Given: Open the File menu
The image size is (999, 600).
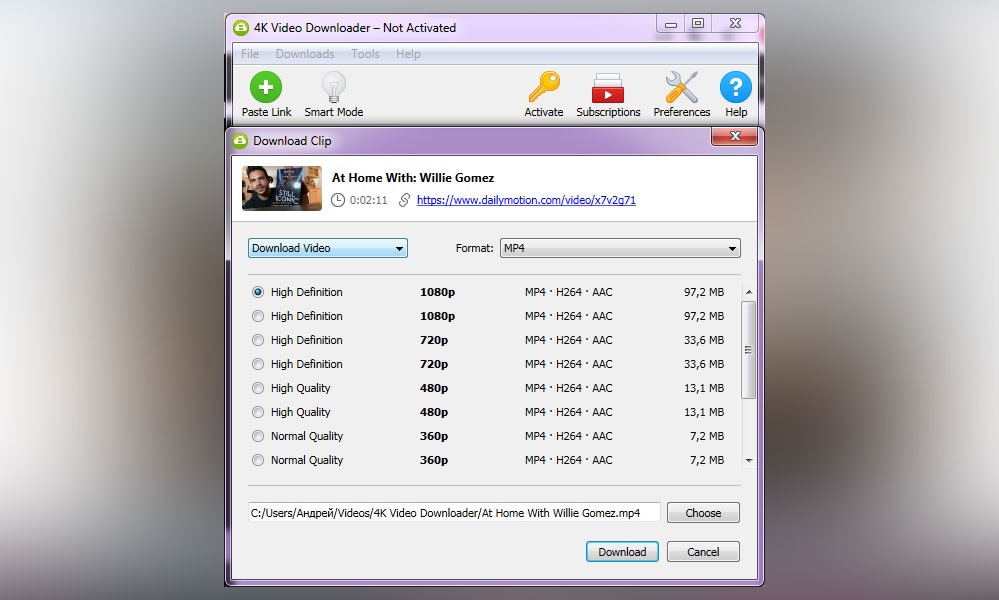Looking at the screenshot, I should click(250, 54).
